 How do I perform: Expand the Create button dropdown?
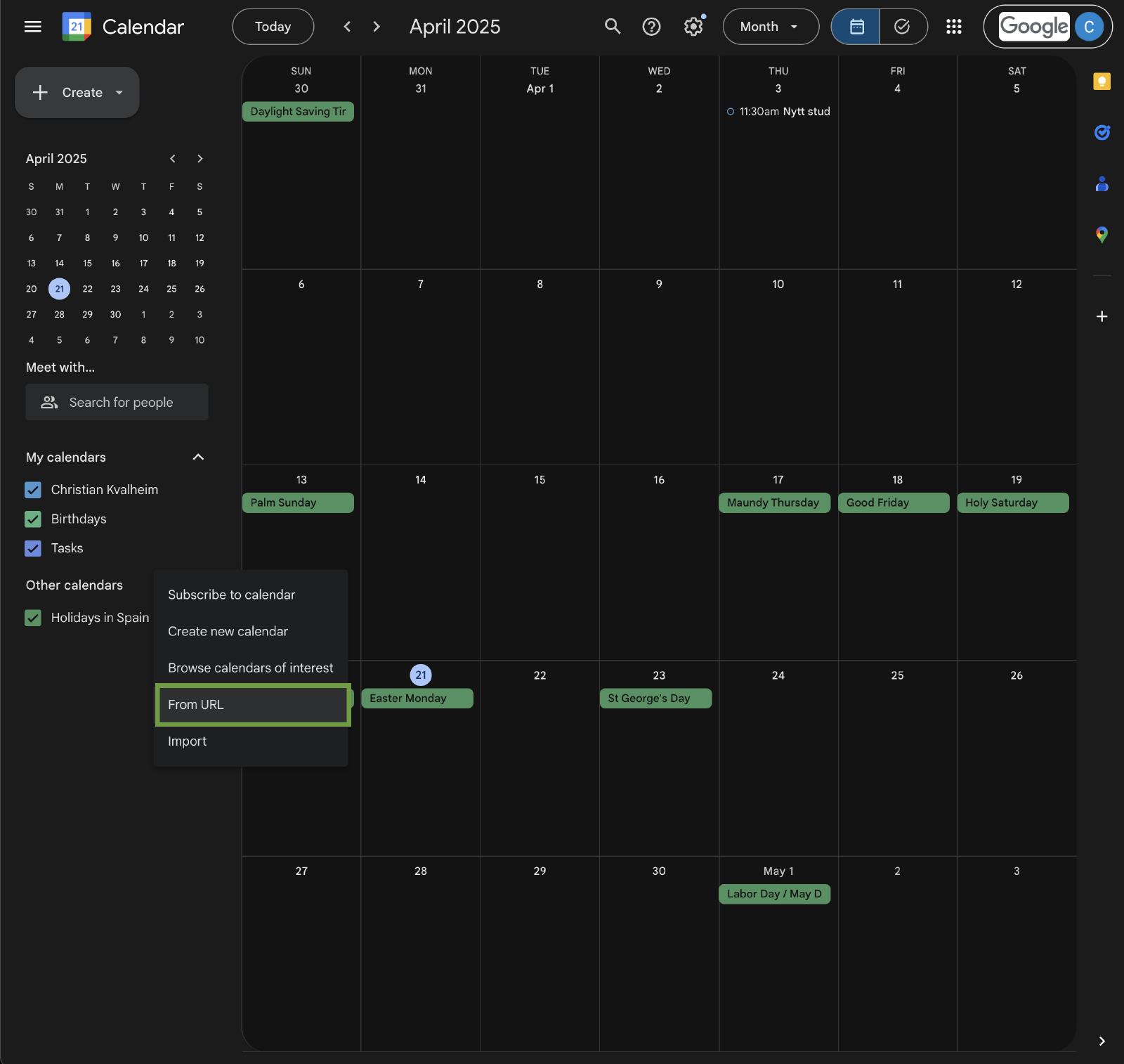(x=119, y=93)
